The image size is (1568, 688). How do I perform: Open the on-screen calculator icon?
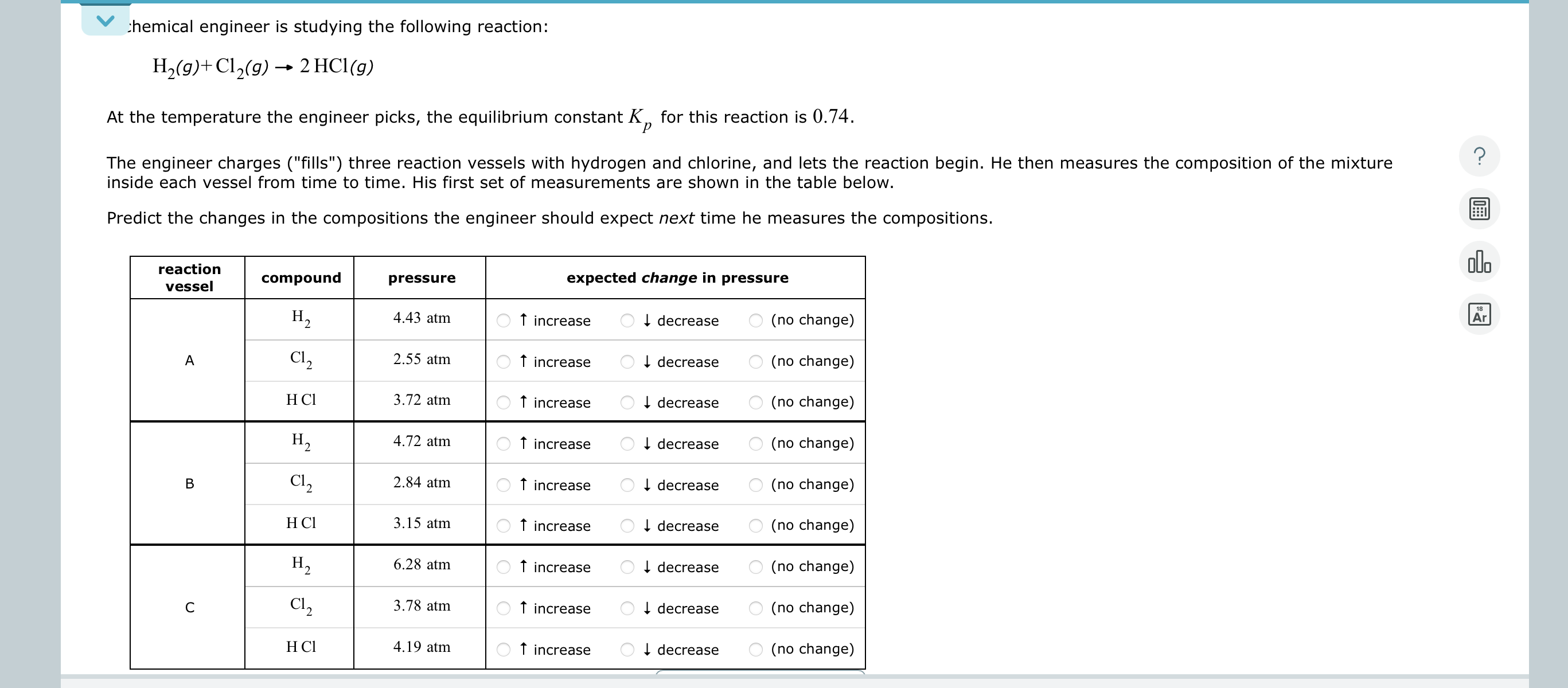click(x=1479, y=209)
